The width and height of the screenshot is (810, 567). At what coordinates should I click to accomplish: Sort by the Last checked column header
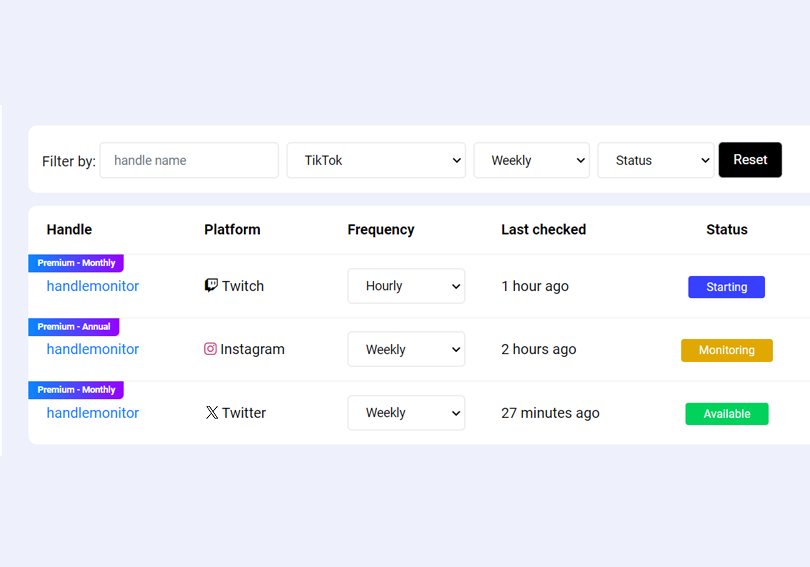(x=543, y=229)
